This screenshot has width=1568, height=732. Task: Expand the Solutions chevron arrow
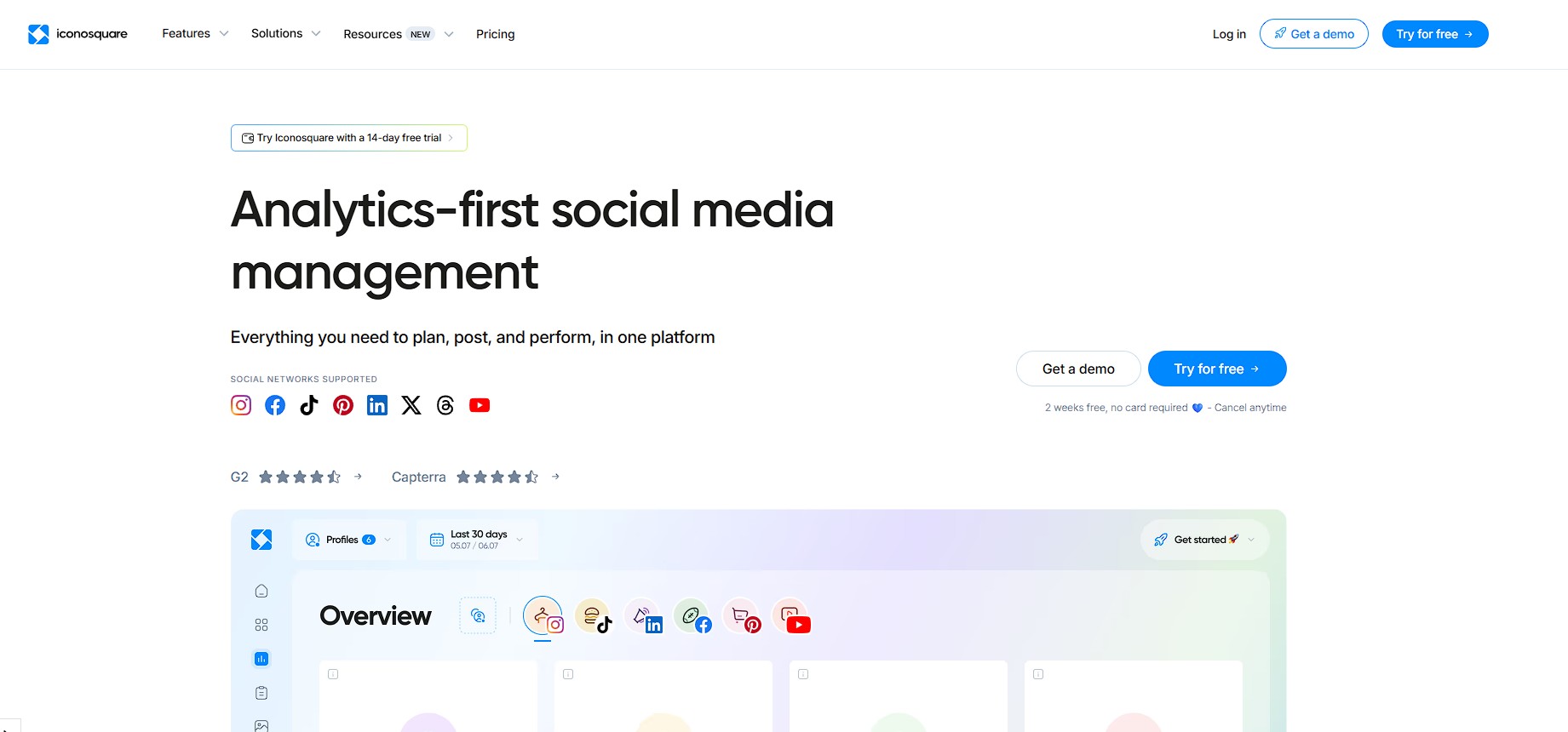point(316,34)
